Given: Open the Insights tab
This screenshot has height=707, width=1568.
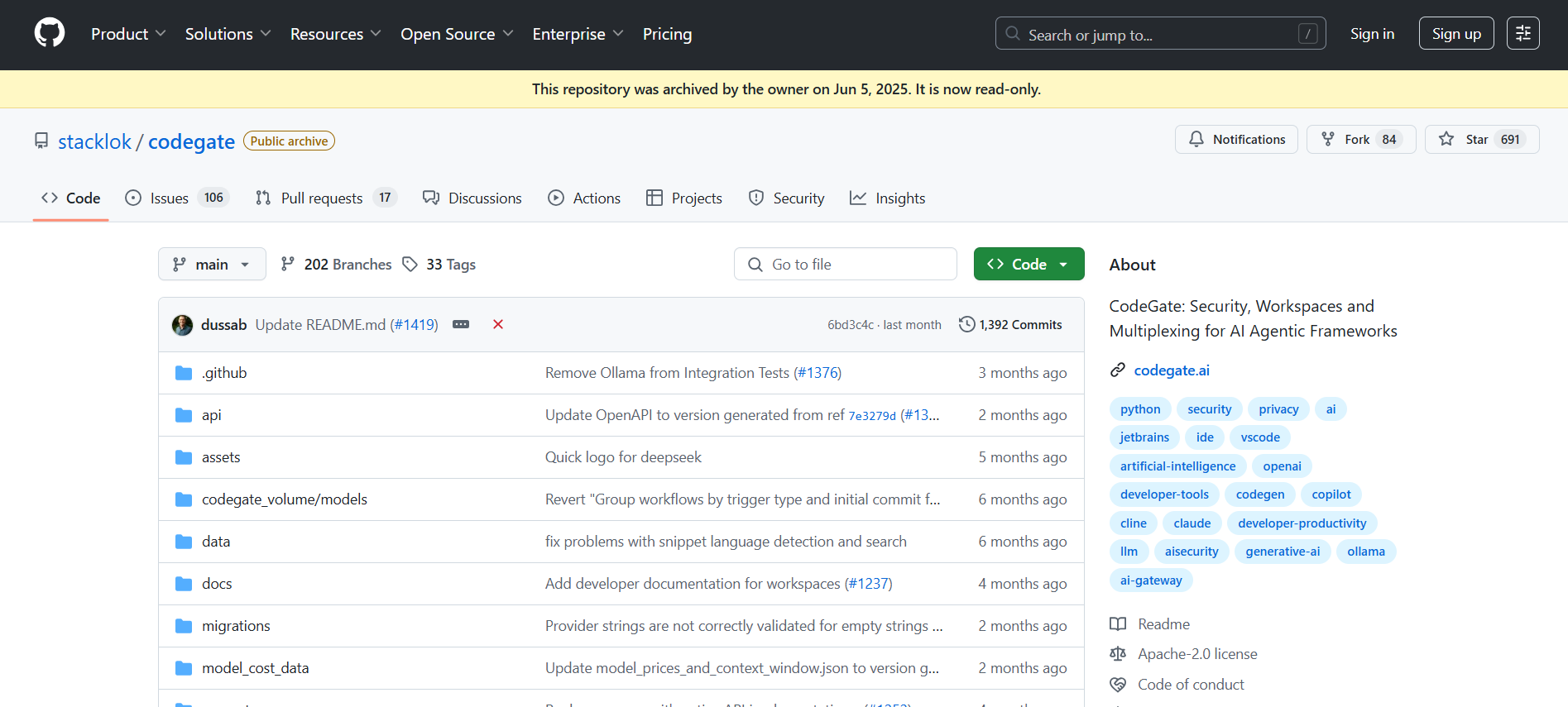Looking at the screenshot, I should [888, 198].
